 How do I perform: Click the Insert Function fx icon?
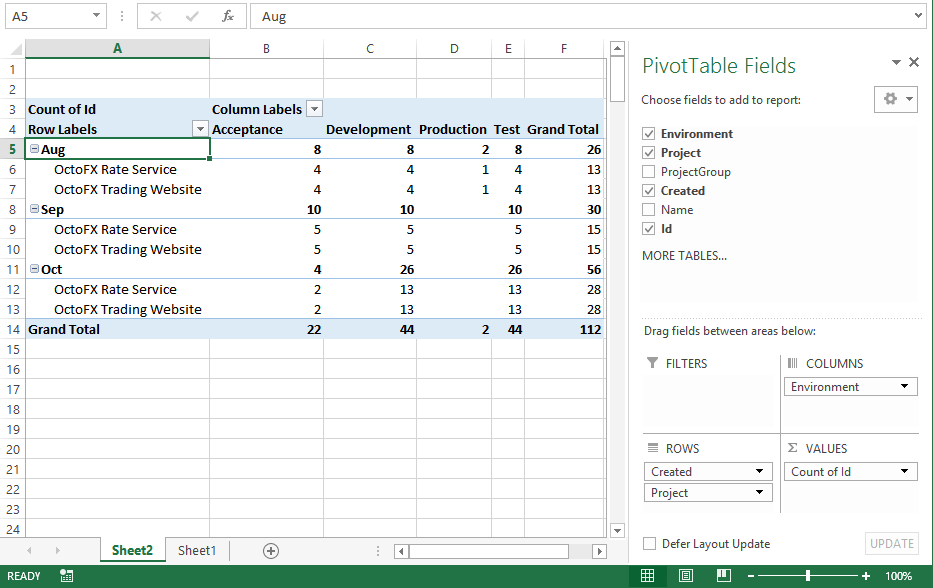click(228, 16)
